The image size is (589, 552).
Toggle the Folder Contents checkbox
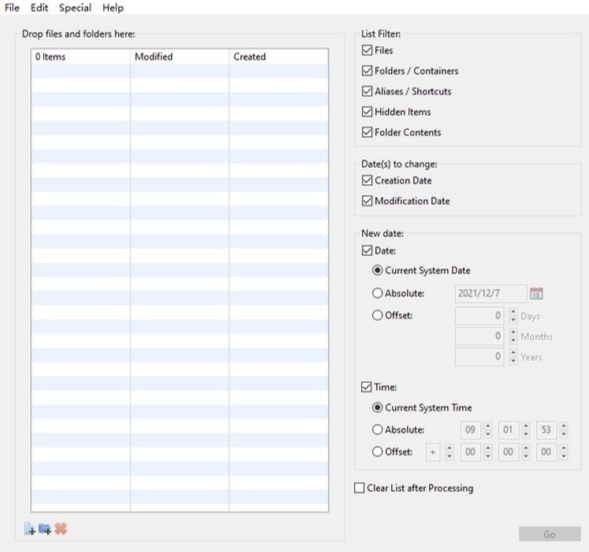[x=367, y=132]
